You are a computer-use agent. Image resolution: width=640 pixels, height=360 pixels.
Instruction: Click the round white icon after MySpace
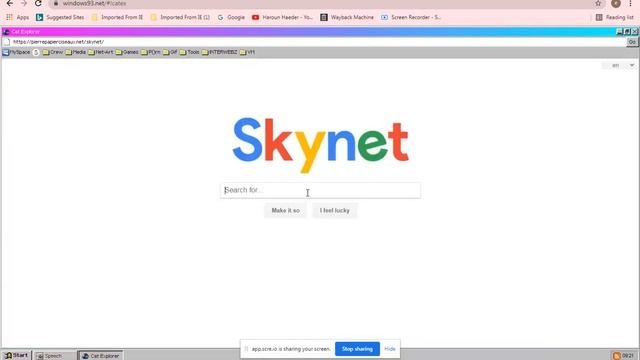tap(36, 52)
